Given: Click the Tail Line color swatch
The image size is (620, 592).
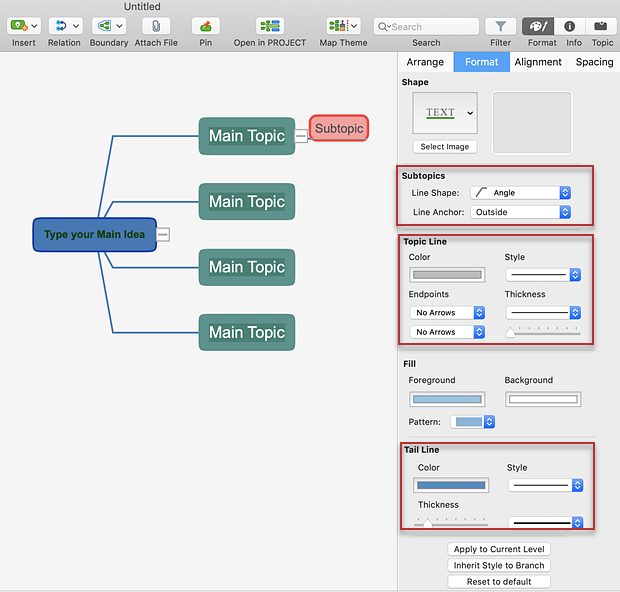Looking at the screenshot, I should [x=451, y=486].
